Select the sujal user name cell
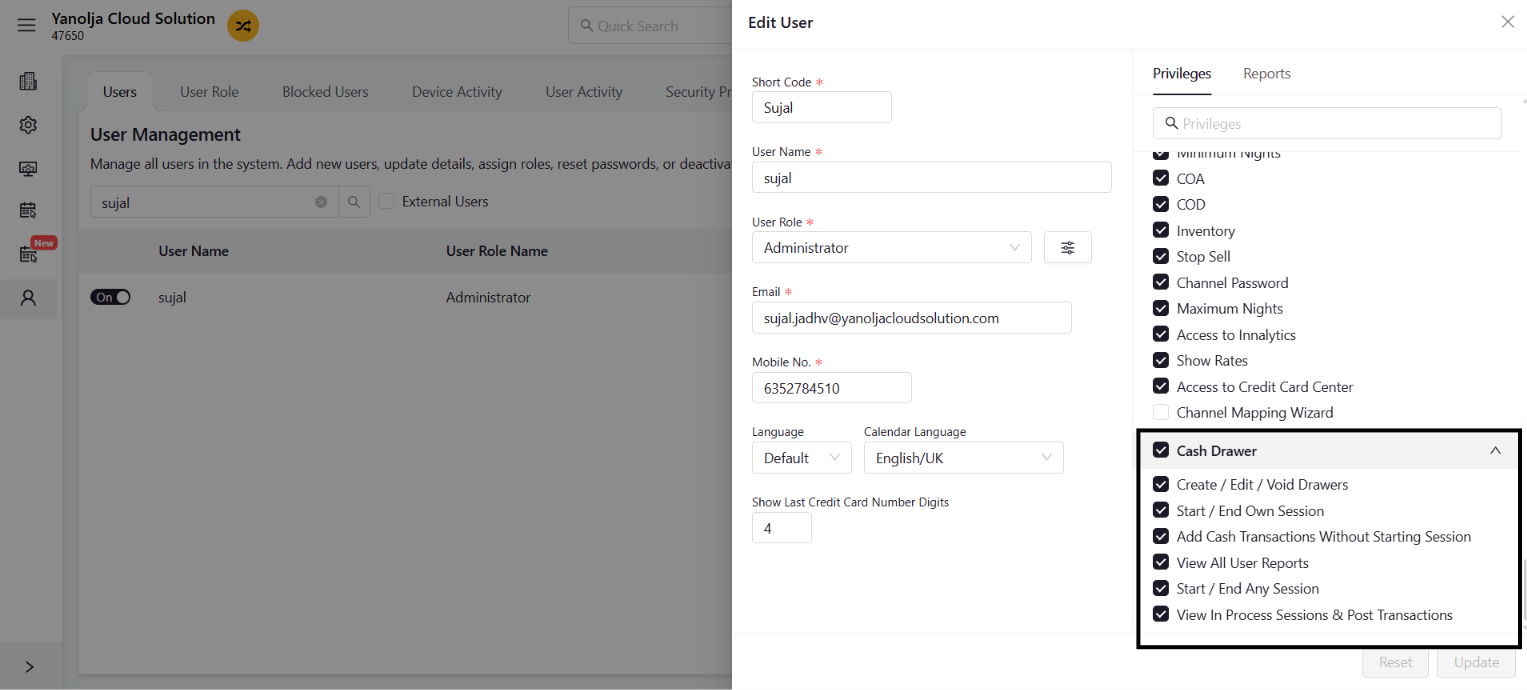Viewport: 1527px width, 690px height. [x=172, y=297]
